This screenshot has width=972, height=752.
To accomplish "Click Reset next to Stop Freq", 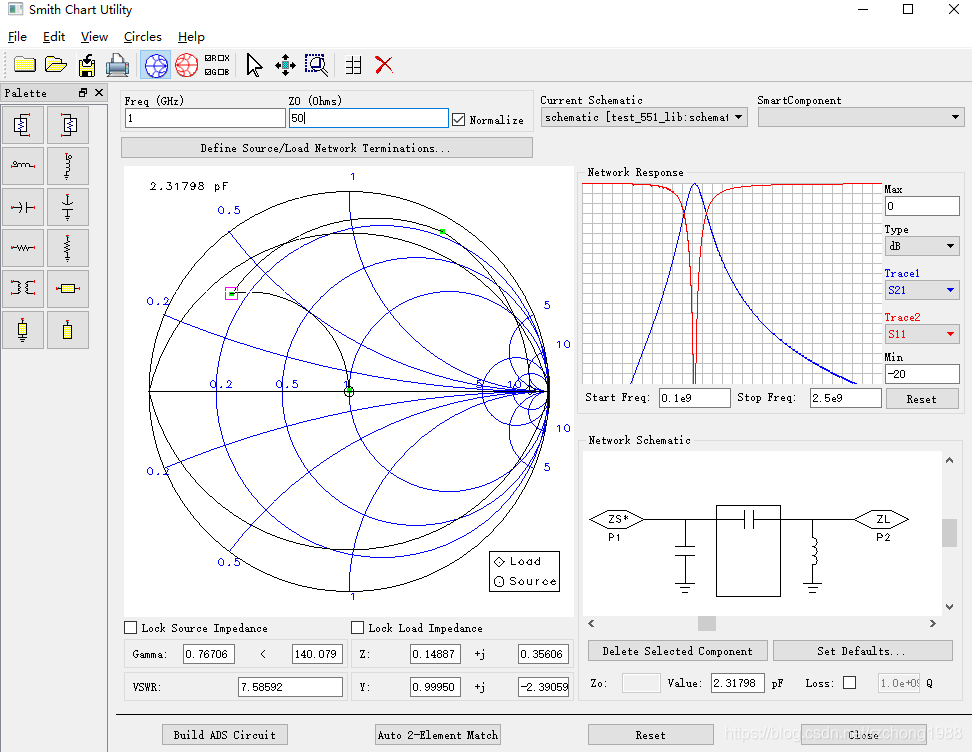I will click(922, 399).
